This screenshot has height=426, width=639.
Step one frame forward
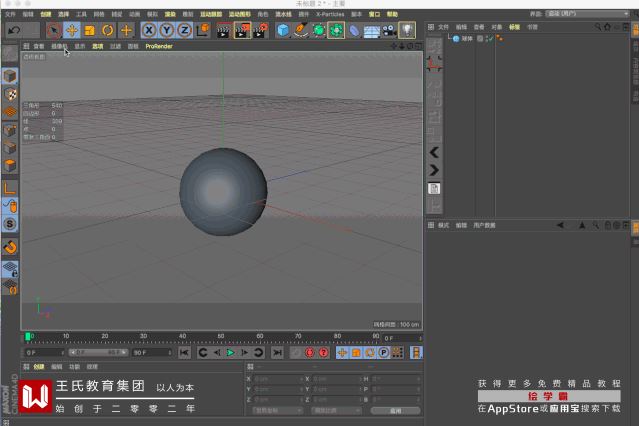tap(245, 353)
